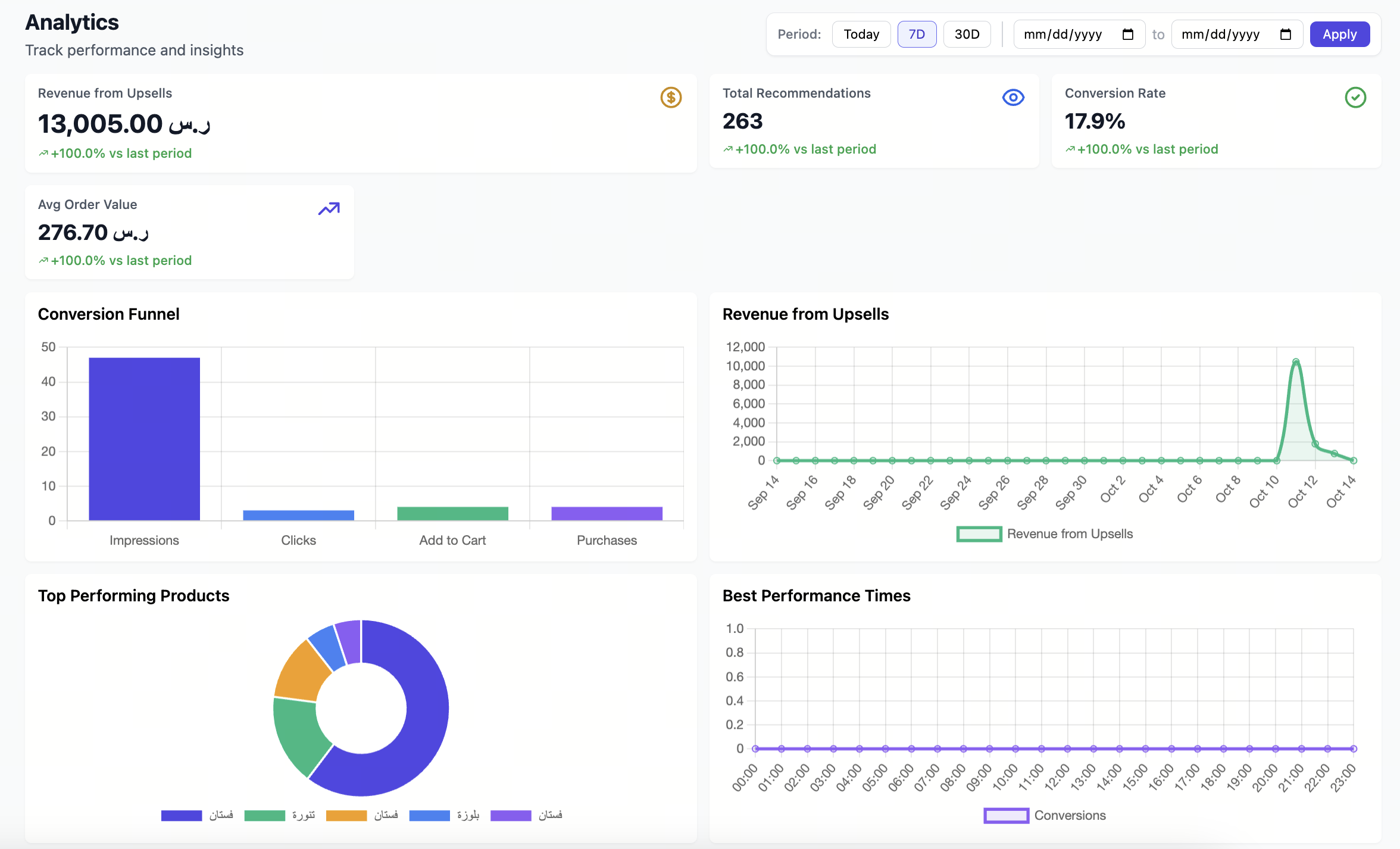Click the small trend arrow under Conversion Rate percentage

(1070, 149)
